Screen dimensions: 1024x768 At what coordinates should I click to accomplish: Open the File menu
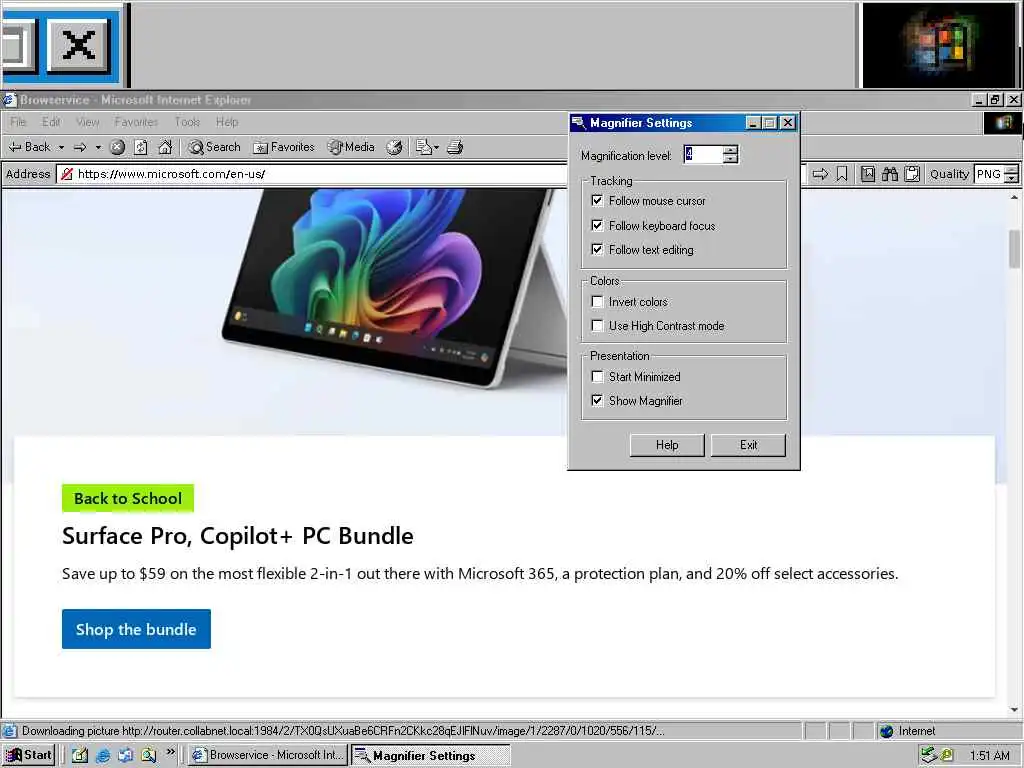click(18, 122)
